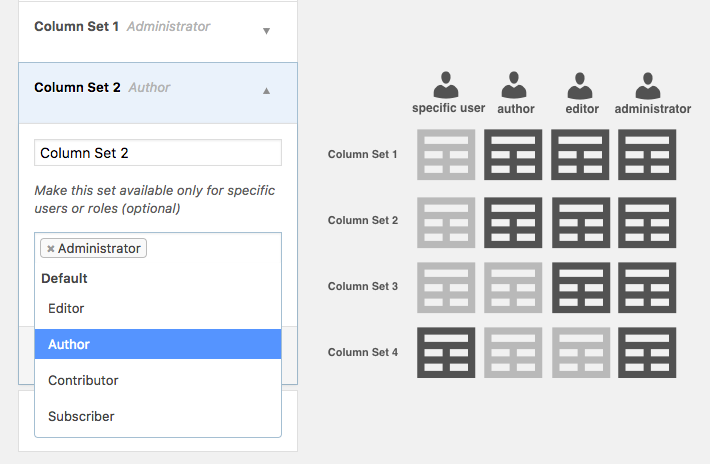The height and width of the screenshot is (464, 710).
Task: Click the editor person icon
Action: 580,86
